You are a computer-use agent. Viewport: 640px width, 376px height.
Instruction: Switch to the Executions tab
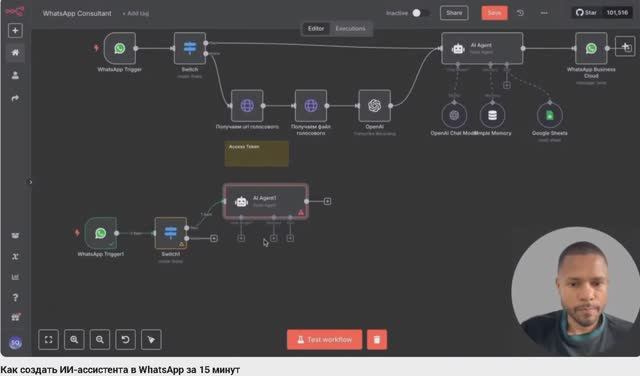pos(350,29)
